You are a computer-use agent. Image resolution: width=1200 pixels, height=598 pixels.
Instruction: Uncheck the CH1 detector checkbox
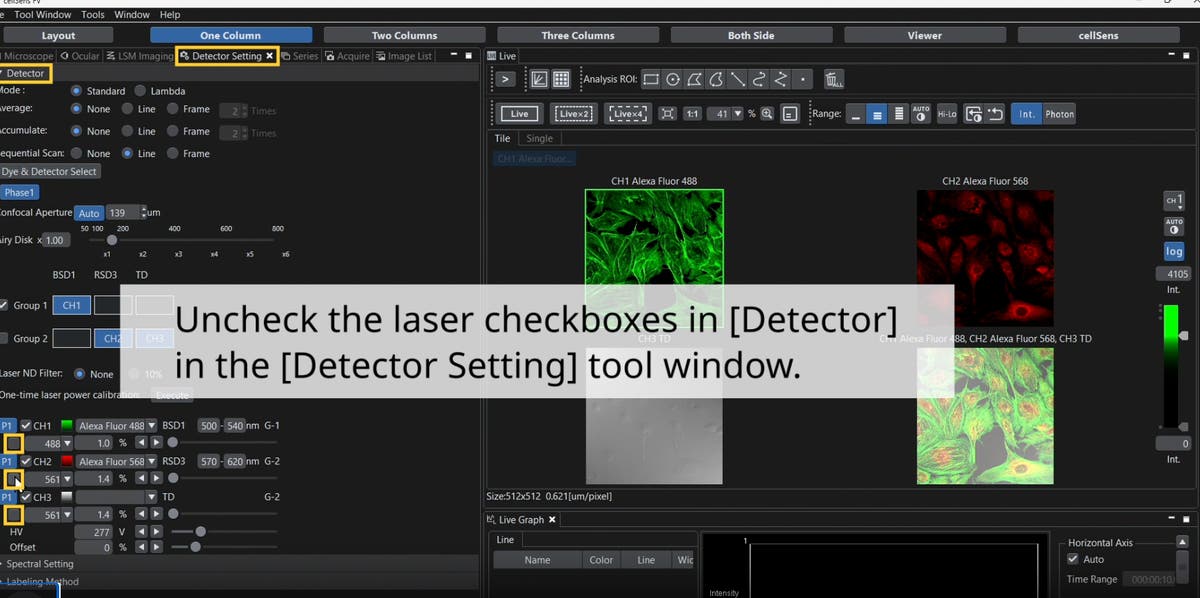coord(26,425)
